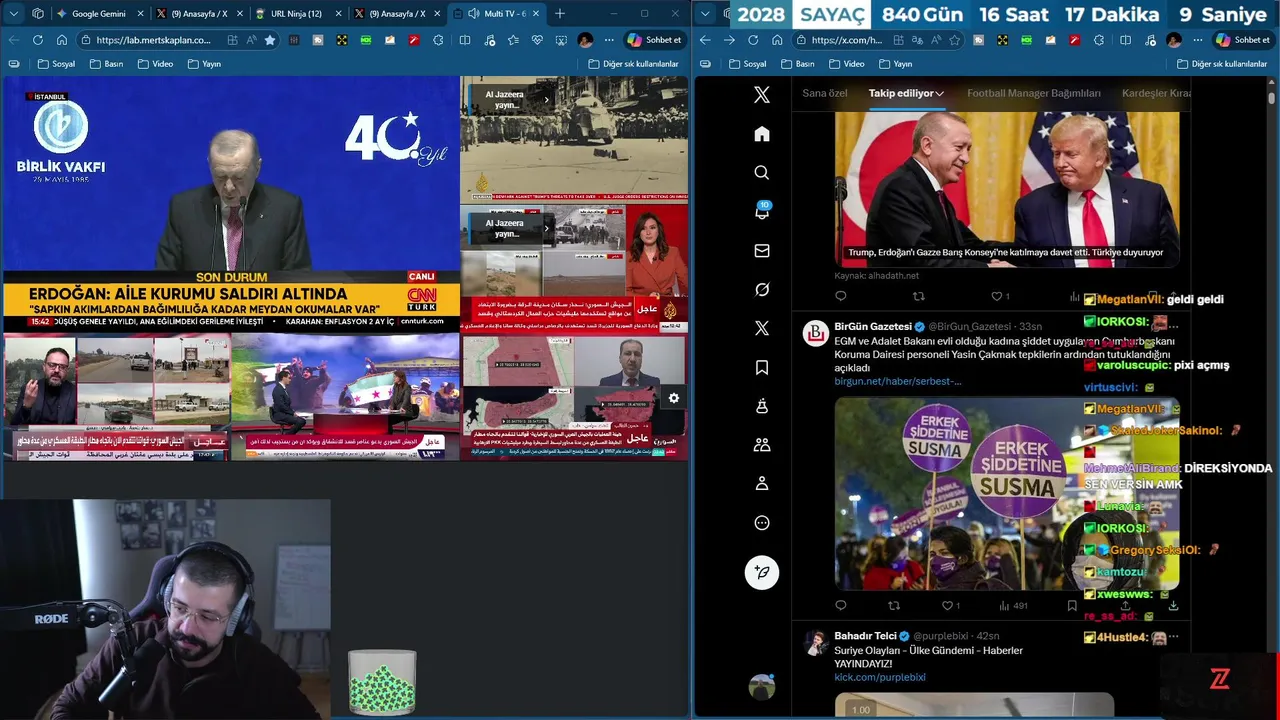Open Multi TV settings gear icon
The width and height of the screenshot is (1280, 720).
pyautogui.click(x=674, y=398)
